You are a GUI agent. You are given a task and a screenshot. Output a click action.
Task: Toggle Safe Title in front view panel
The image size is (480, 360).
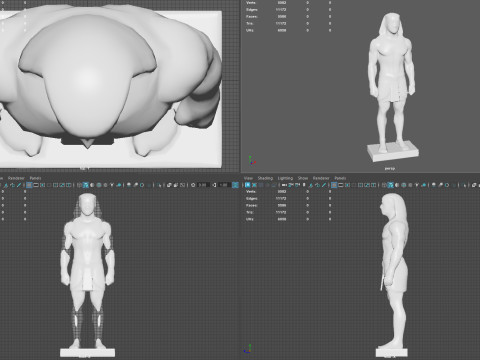click(68, 185)
